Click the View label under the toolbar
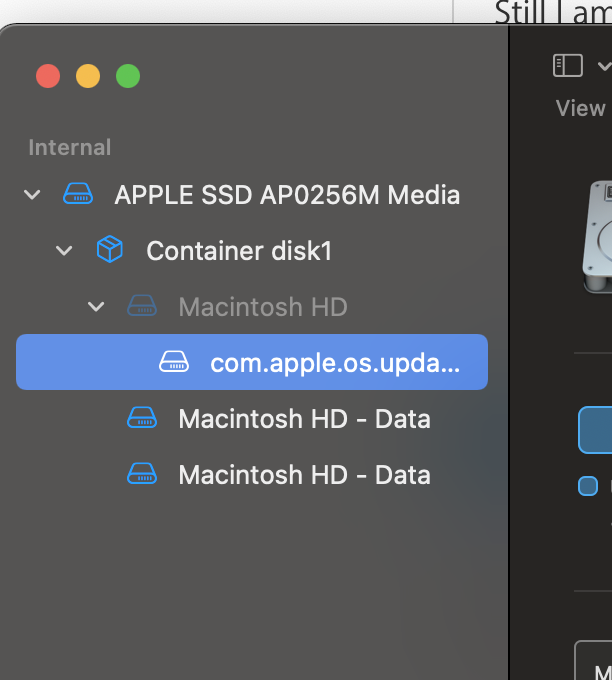612x680 pixels. pos(580,108)
